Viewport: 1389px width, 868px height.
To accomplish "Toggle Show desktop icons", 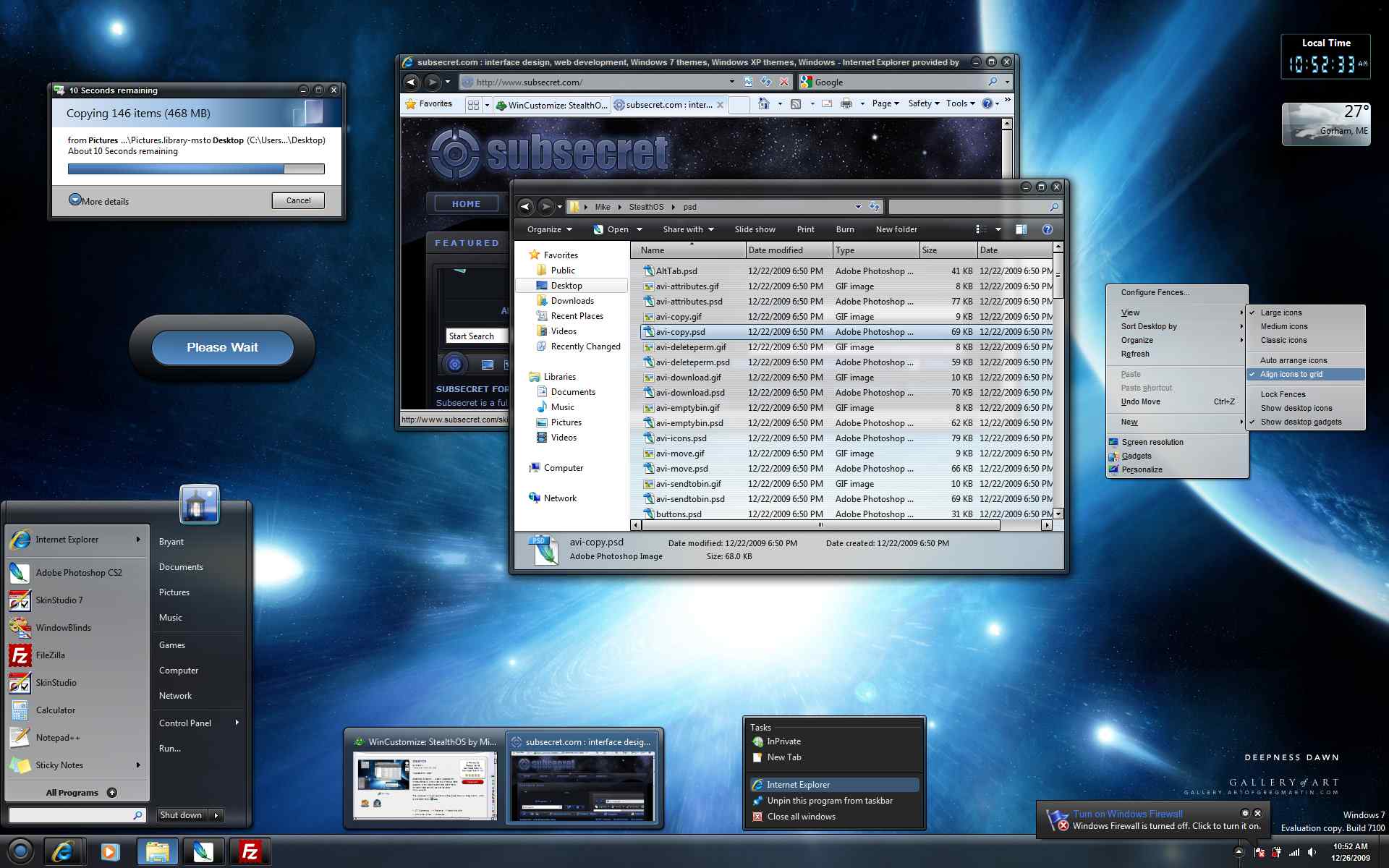I will pos(1305,408).
